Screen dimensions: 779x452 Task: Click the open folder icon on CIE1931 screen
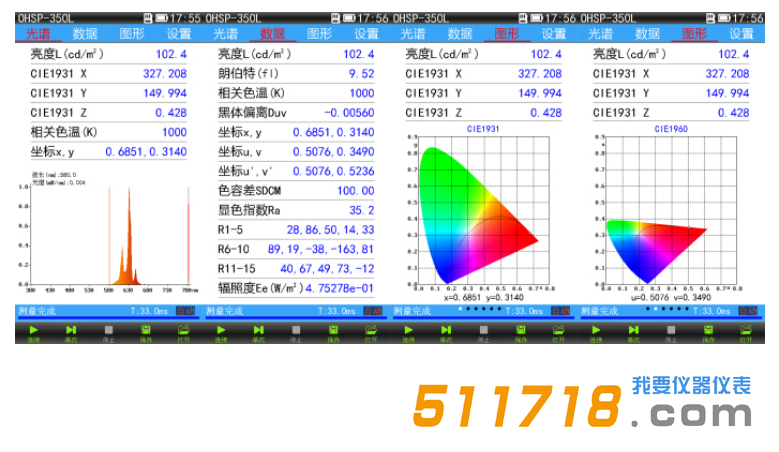pyautogui.click(x=558, y=330)
